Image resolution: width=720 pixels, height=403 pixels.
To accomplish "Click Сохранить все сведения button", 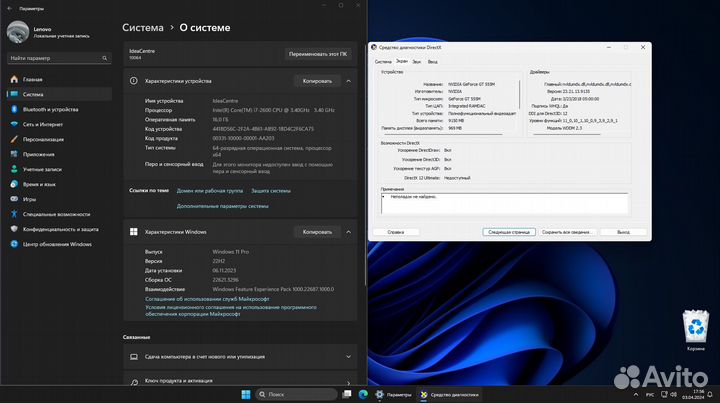I will 568,232.
